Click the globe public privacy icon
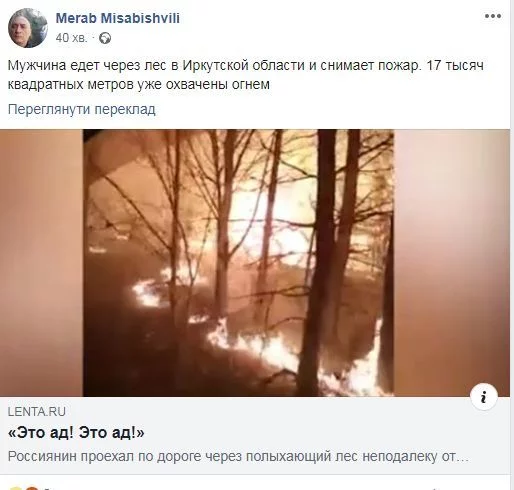Image resolution: width=514 pixels, height=490 pixels. click(x=105, y=39)
